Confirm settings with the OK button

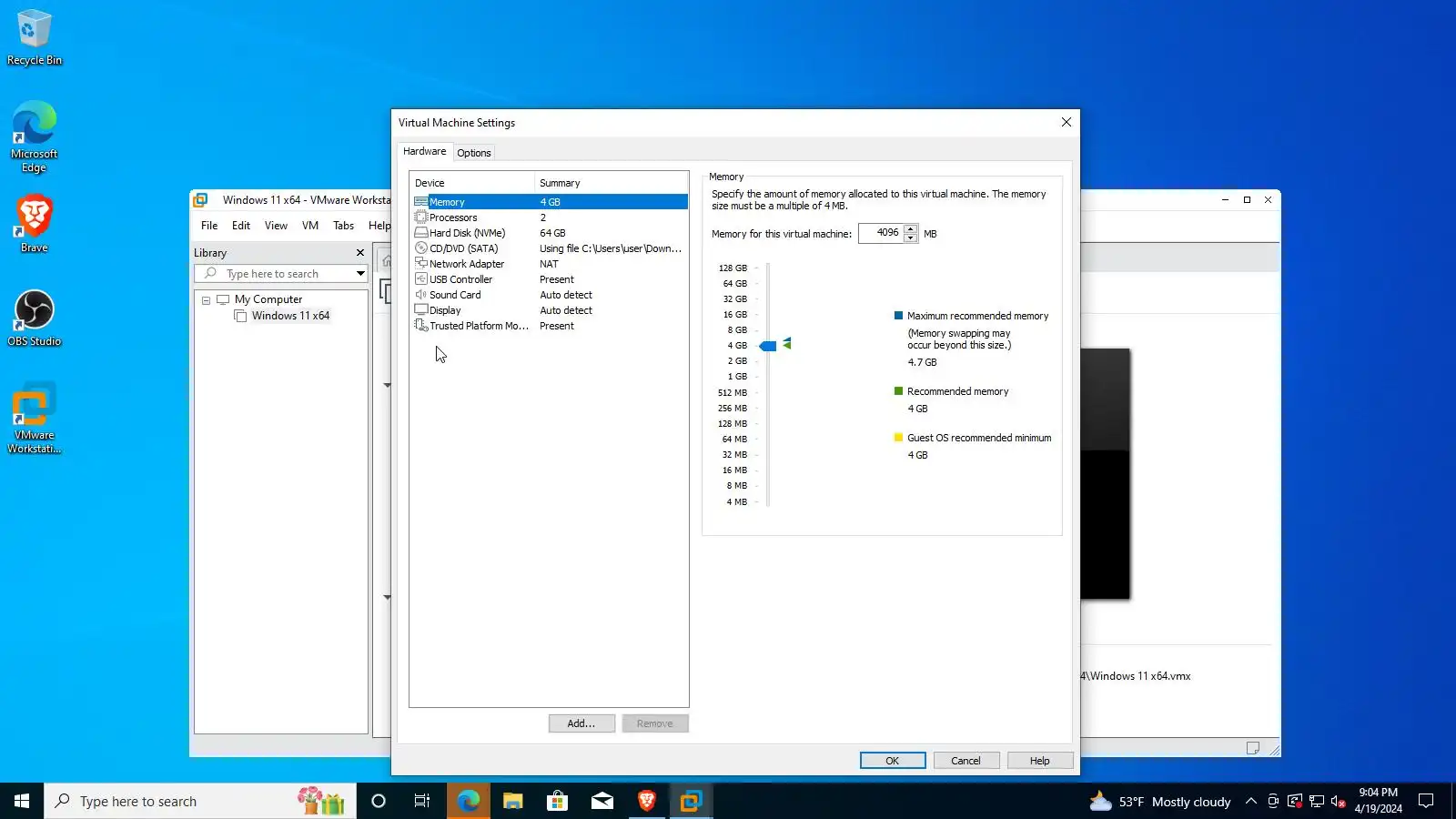coord(893,761)
